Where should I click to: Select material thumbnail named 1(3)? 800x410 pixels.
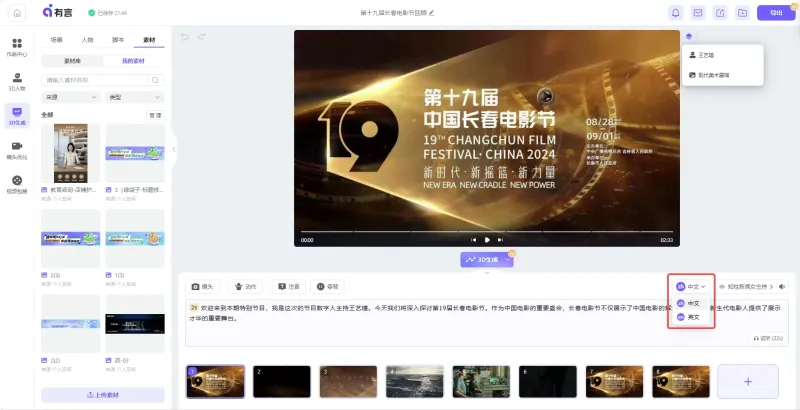[135, 239]
